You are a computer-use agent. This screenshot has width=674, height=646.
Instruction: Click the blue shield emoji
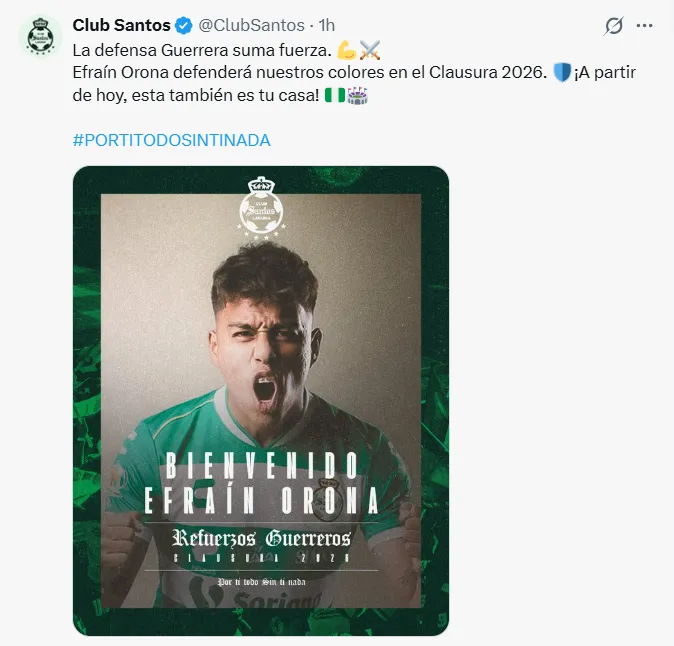click(x=561, y=72)
